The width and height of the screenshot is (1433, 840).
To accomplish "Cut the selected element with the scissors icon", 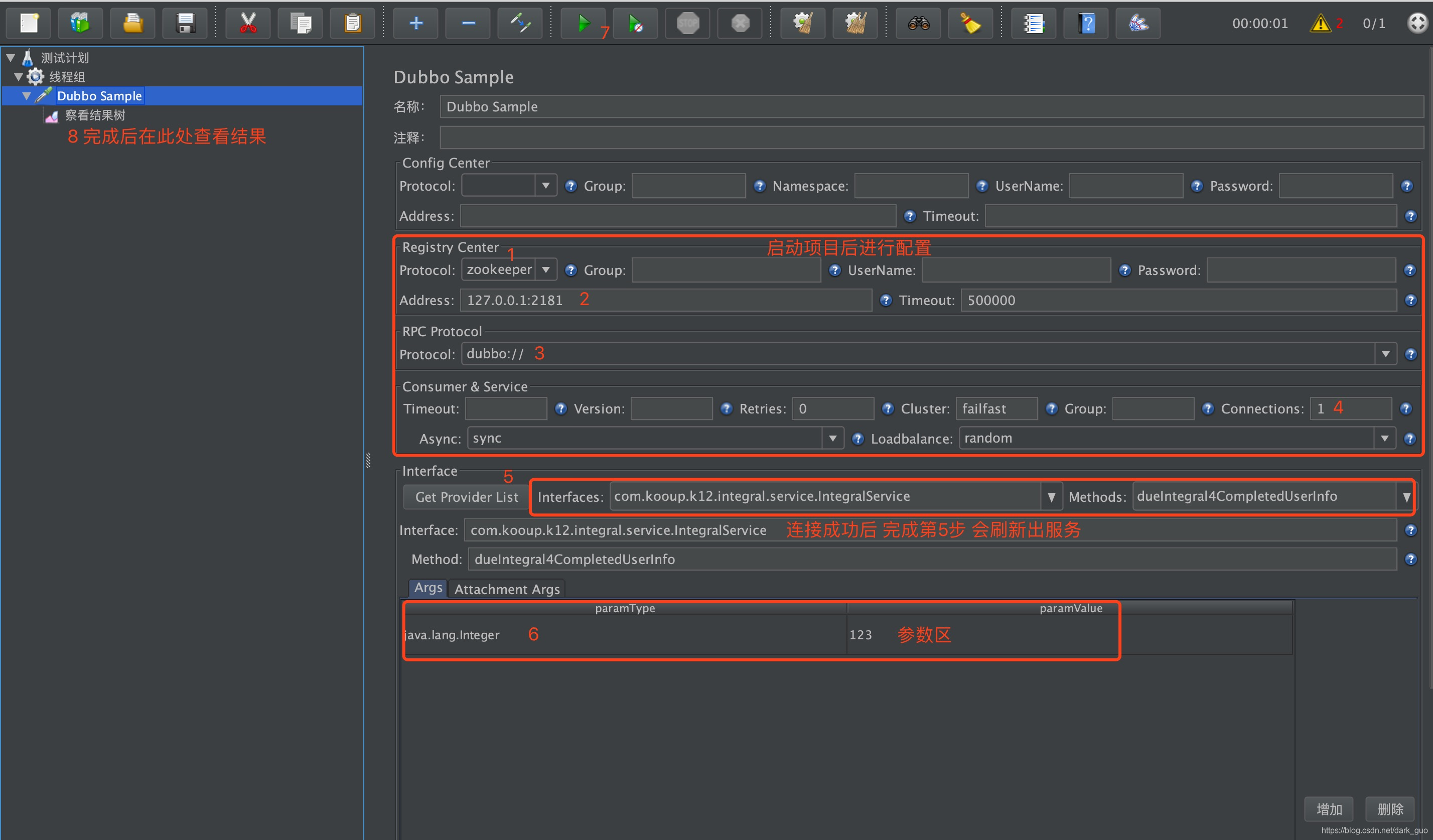I will [248, 23].
